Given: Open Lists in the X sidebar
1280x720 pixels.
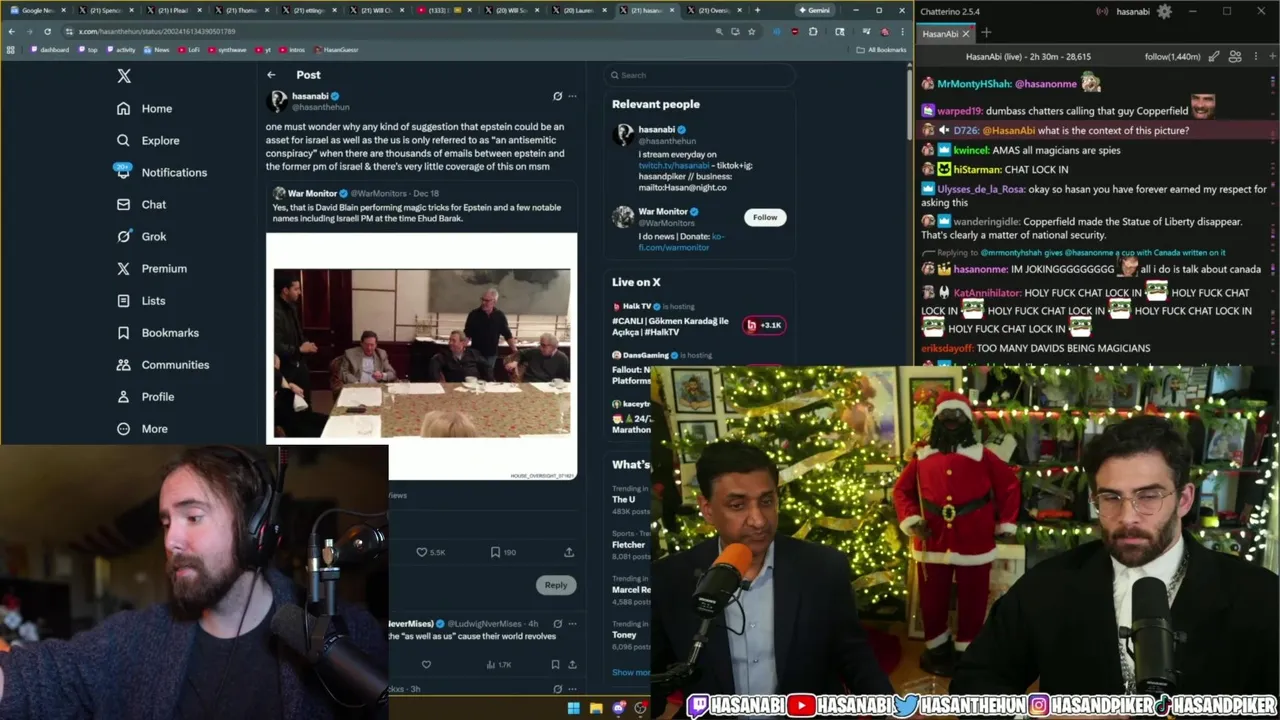Looking at the screenshot, I should 141,300.
